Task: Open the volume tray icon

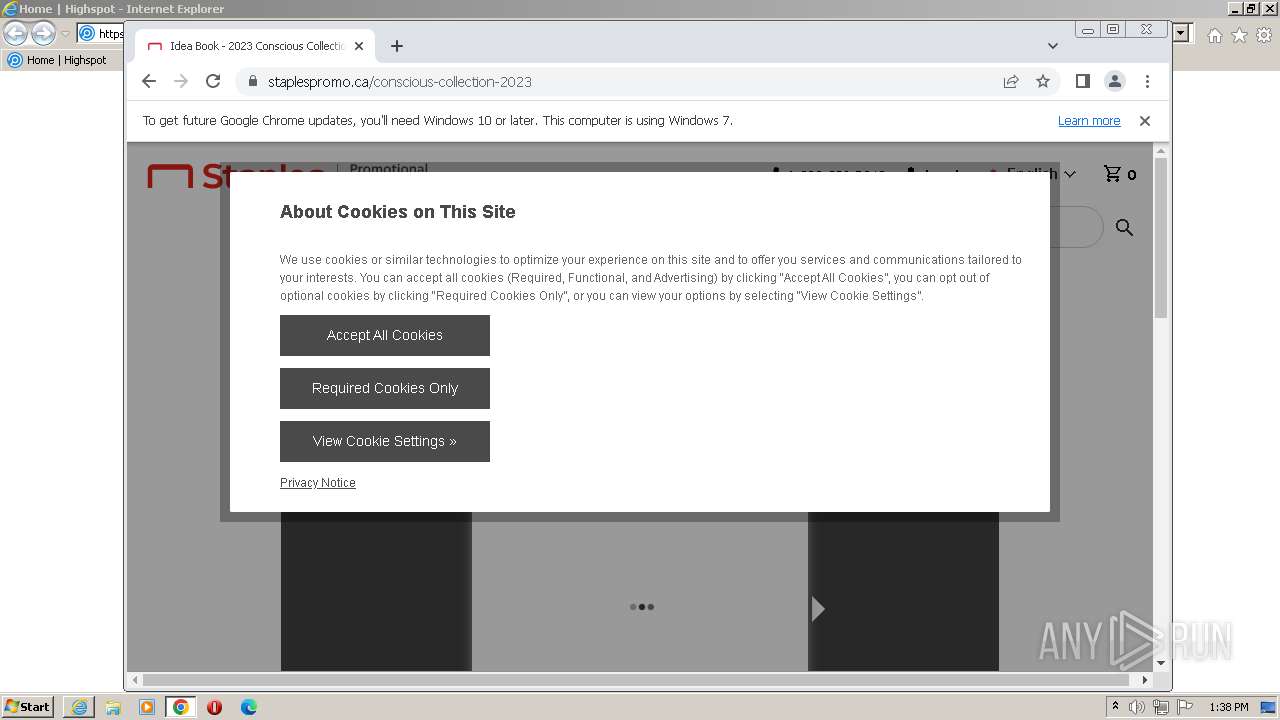Action: pyautogui.click(x=1137, y=707)
